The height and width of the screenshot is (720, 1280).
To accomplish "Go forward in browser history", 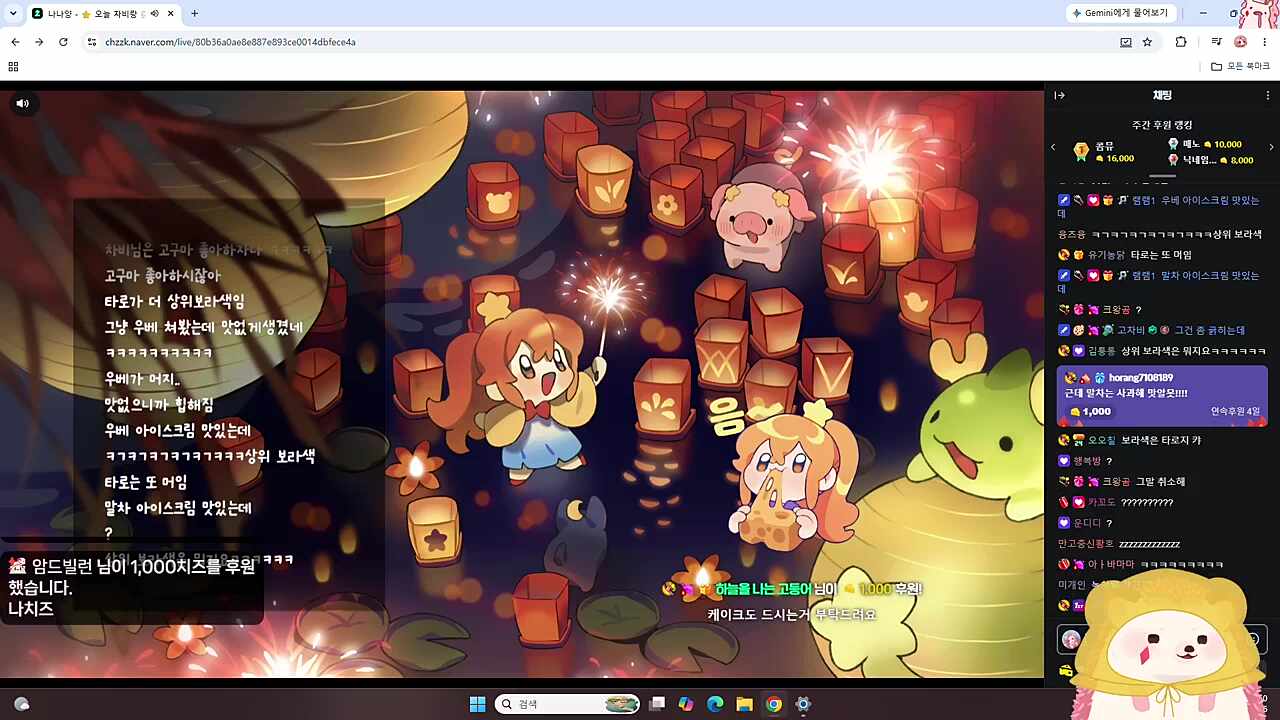I will point(39,42).
